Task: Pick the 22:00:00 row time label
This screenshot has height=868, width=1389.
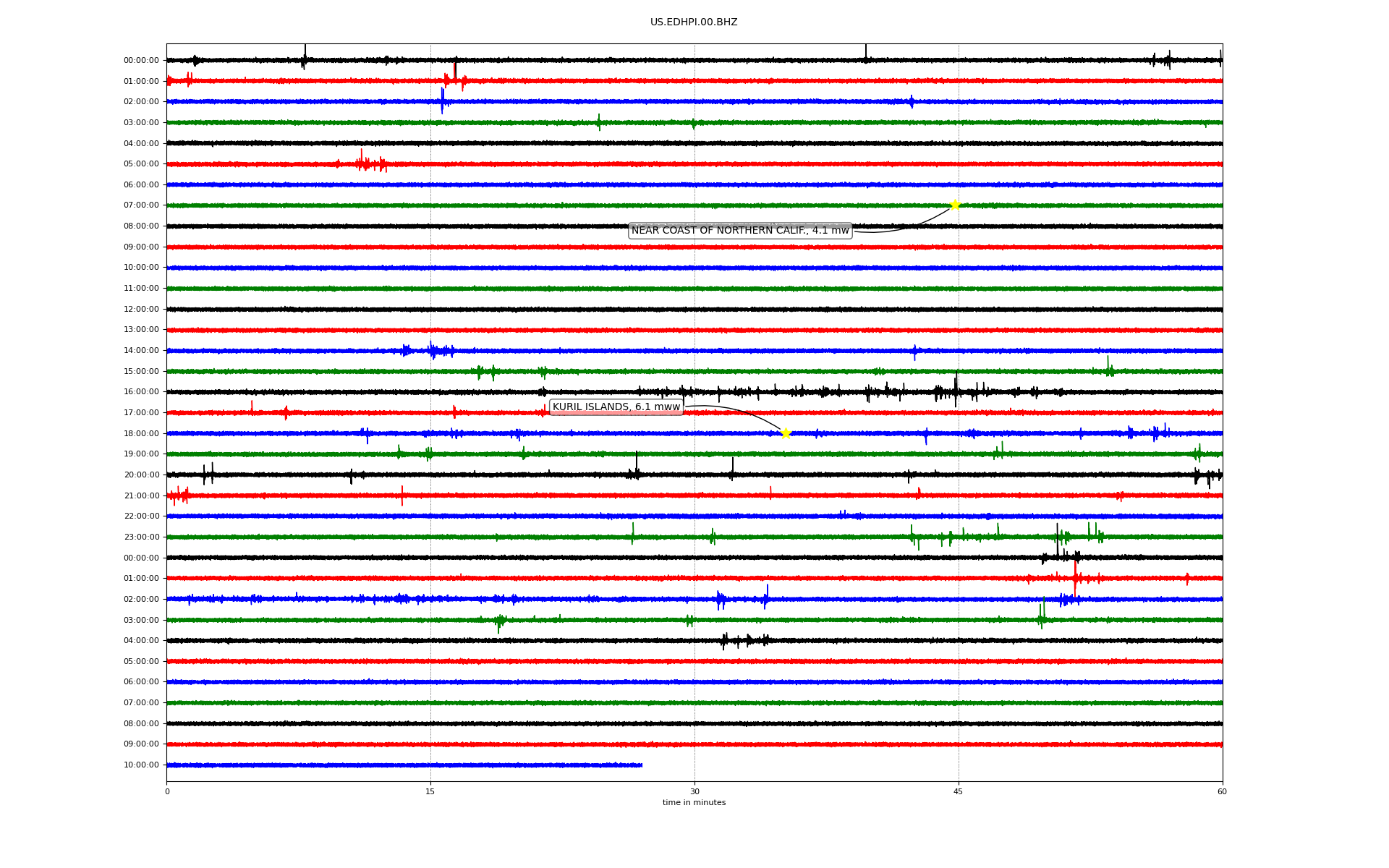Action: click(x=141, y=516)
